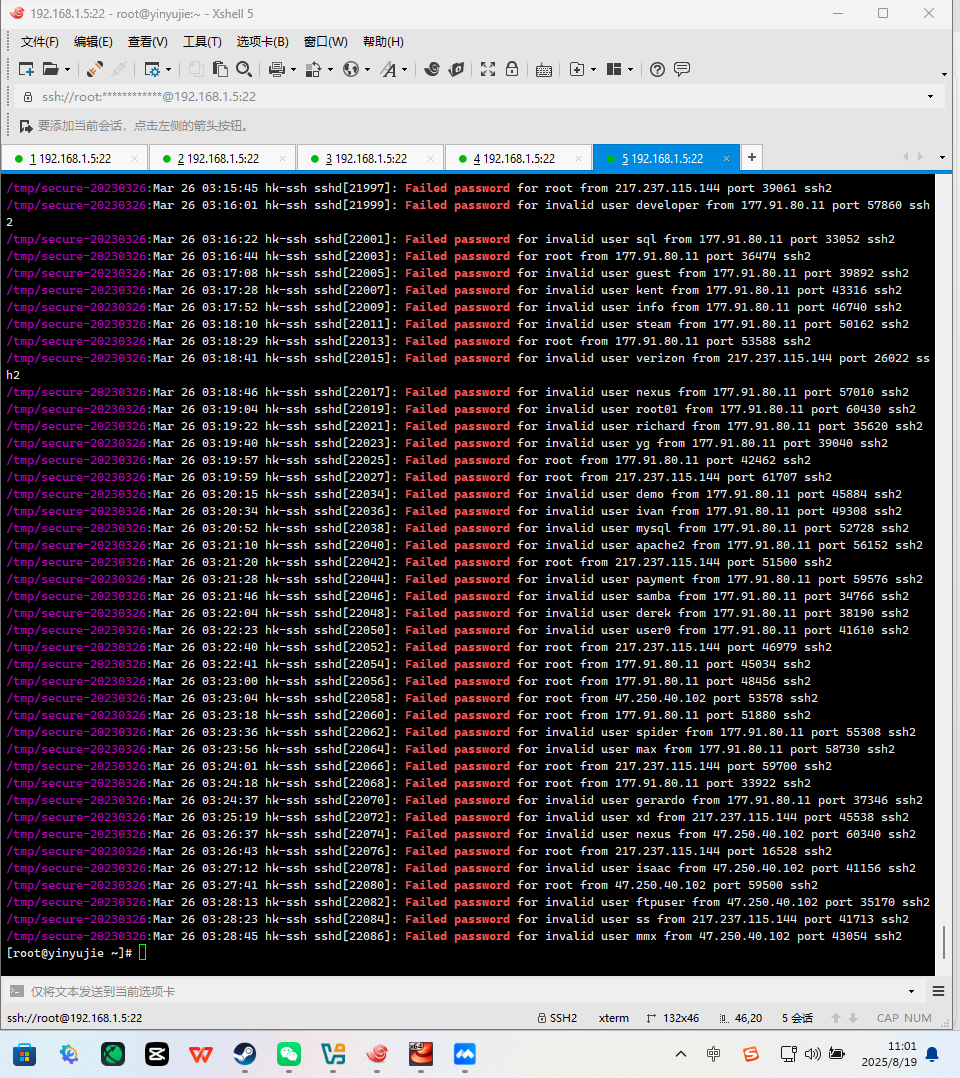Open the tab list dropdown arrow
Screen dimensions: 960x1078
[x=942, y=157]
